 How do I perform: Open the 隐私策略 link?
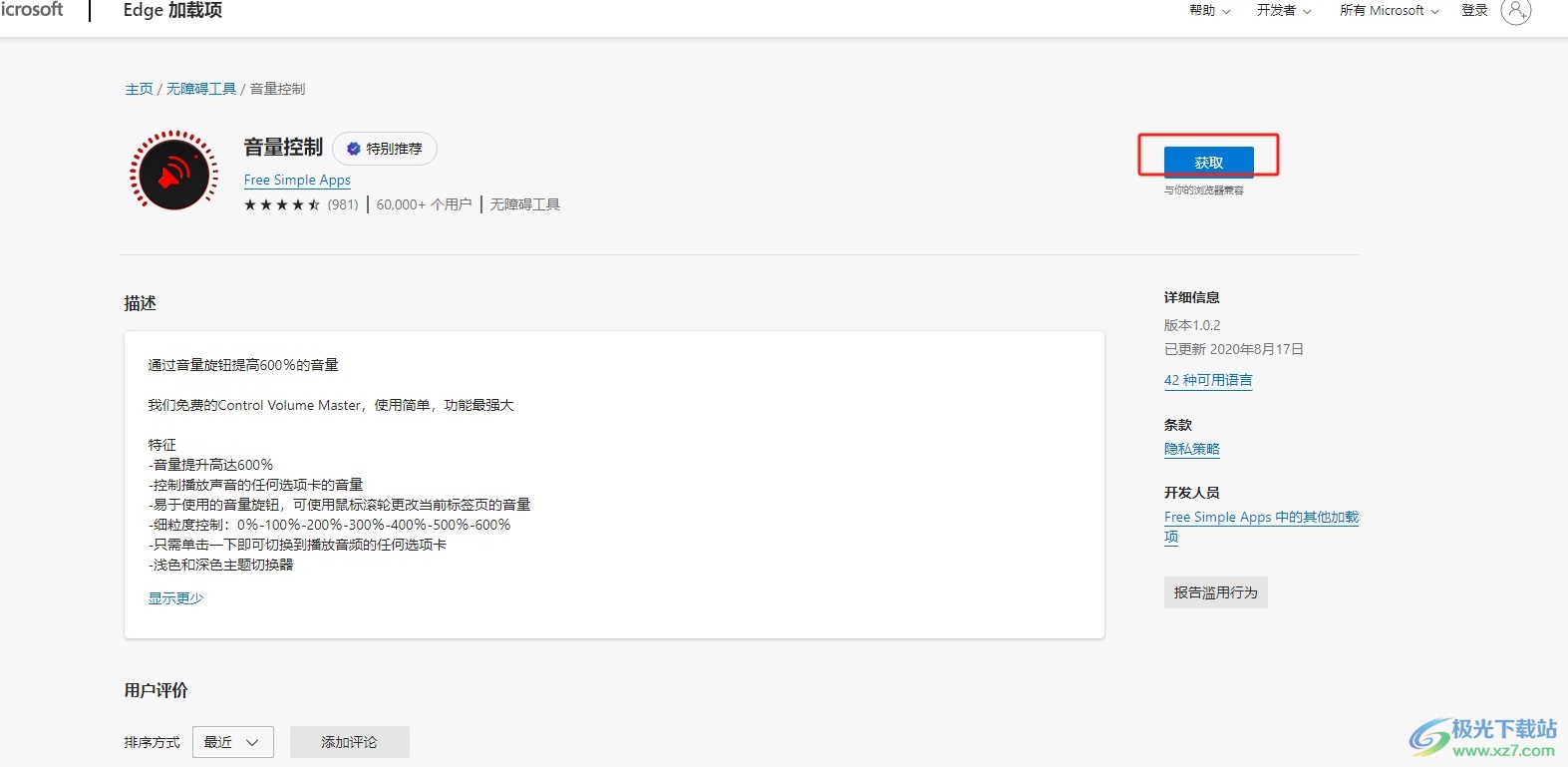(1192, 449)
